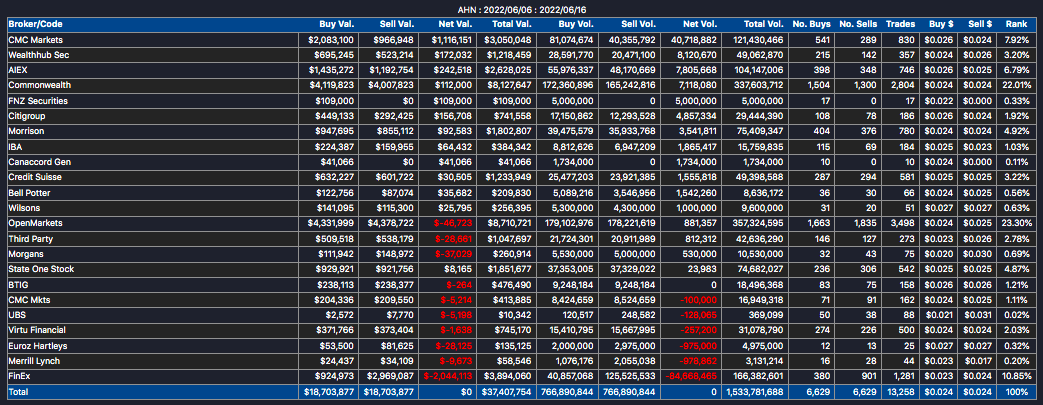This screenshot has height=405, width=1043.
Task: Select the Morgans broker name
Action: click(25, 253)
